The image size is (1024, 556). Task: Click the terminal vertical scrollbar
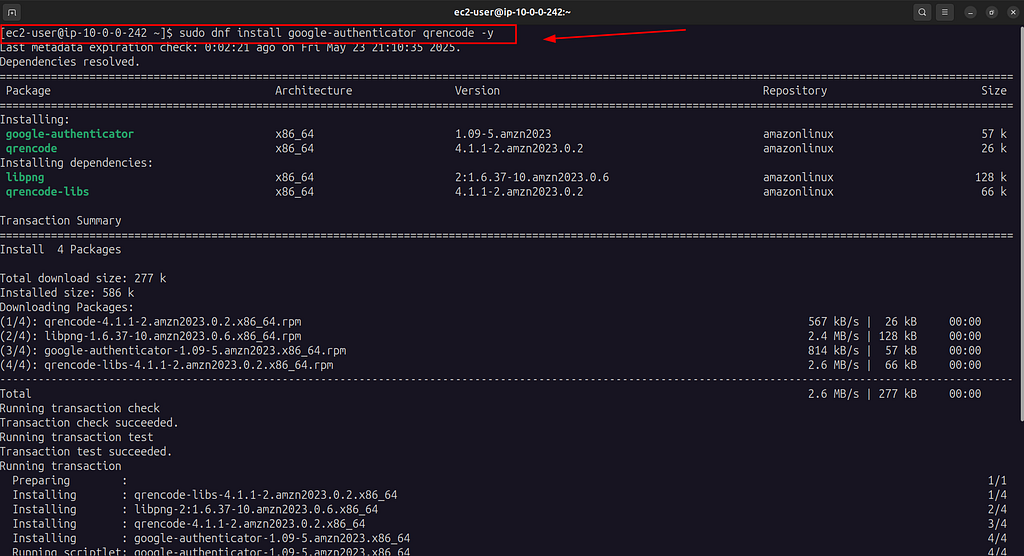(x=1021, y=225)
